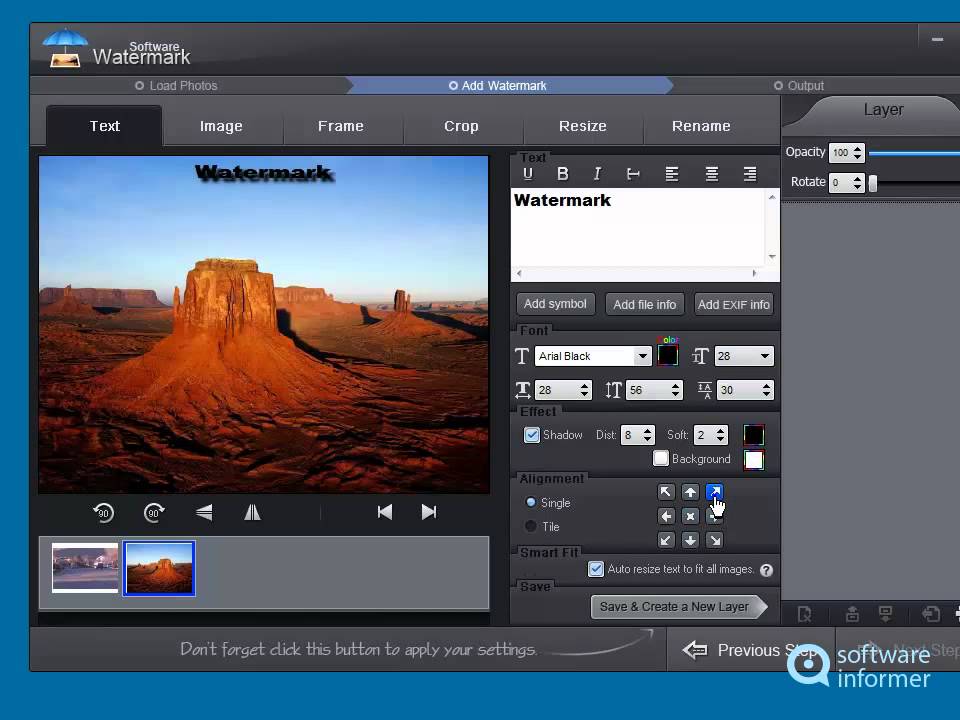Viewport: 960px width, 720px height.
Task: Toggle bold text formatting
Action: tap(563, 174)
